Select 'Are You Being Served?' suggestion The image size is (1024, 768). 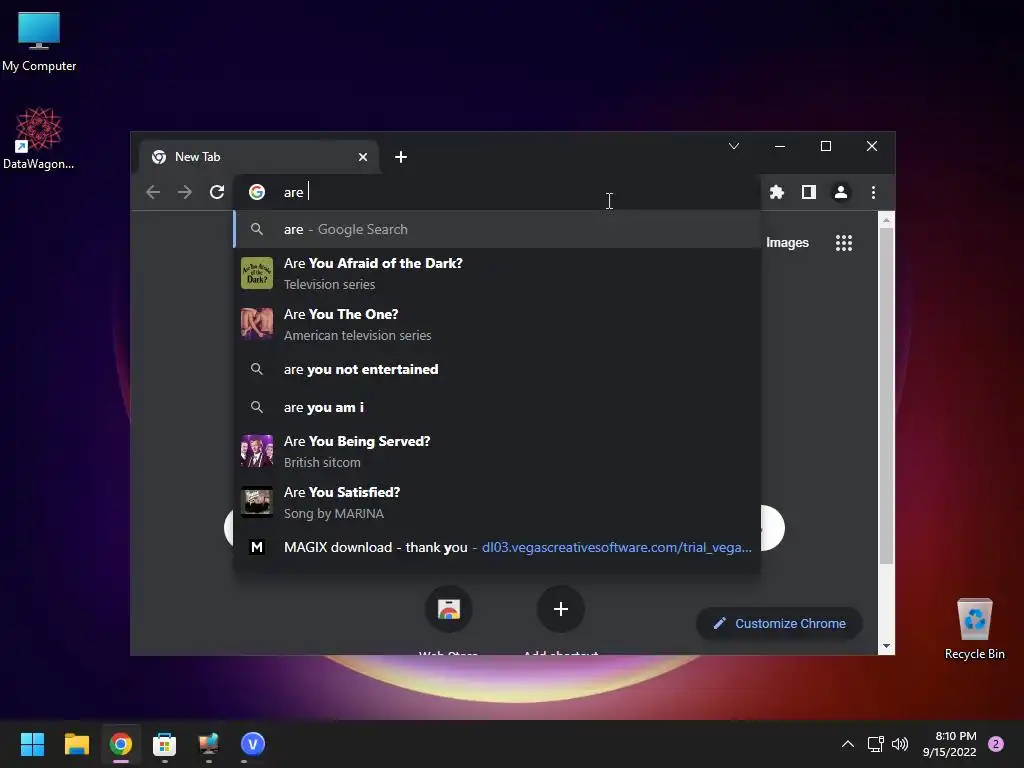497,451
